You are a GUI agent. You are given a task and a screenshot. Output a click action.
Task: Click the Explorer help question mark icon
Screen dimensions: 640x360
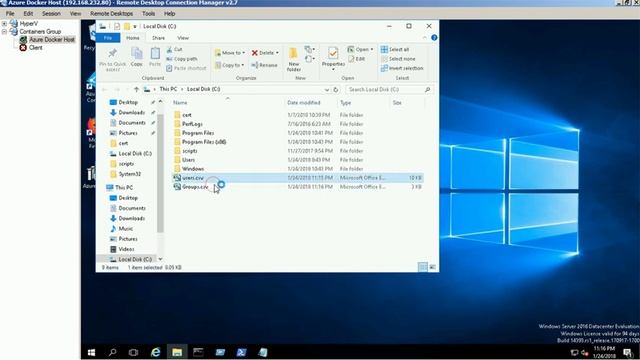coord(434,38)
